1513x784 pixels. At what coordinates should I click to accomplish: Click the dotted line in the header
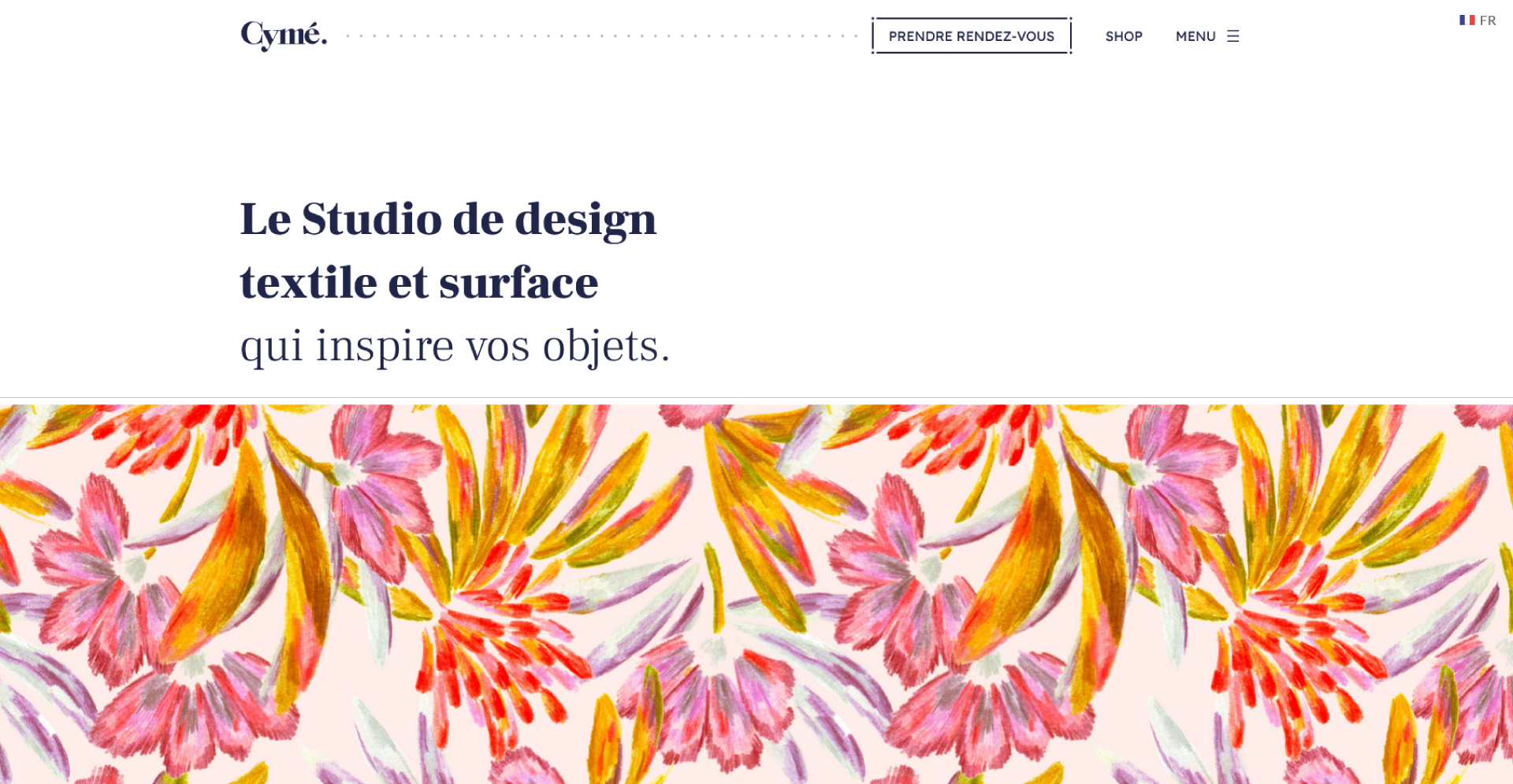point(601,36)
